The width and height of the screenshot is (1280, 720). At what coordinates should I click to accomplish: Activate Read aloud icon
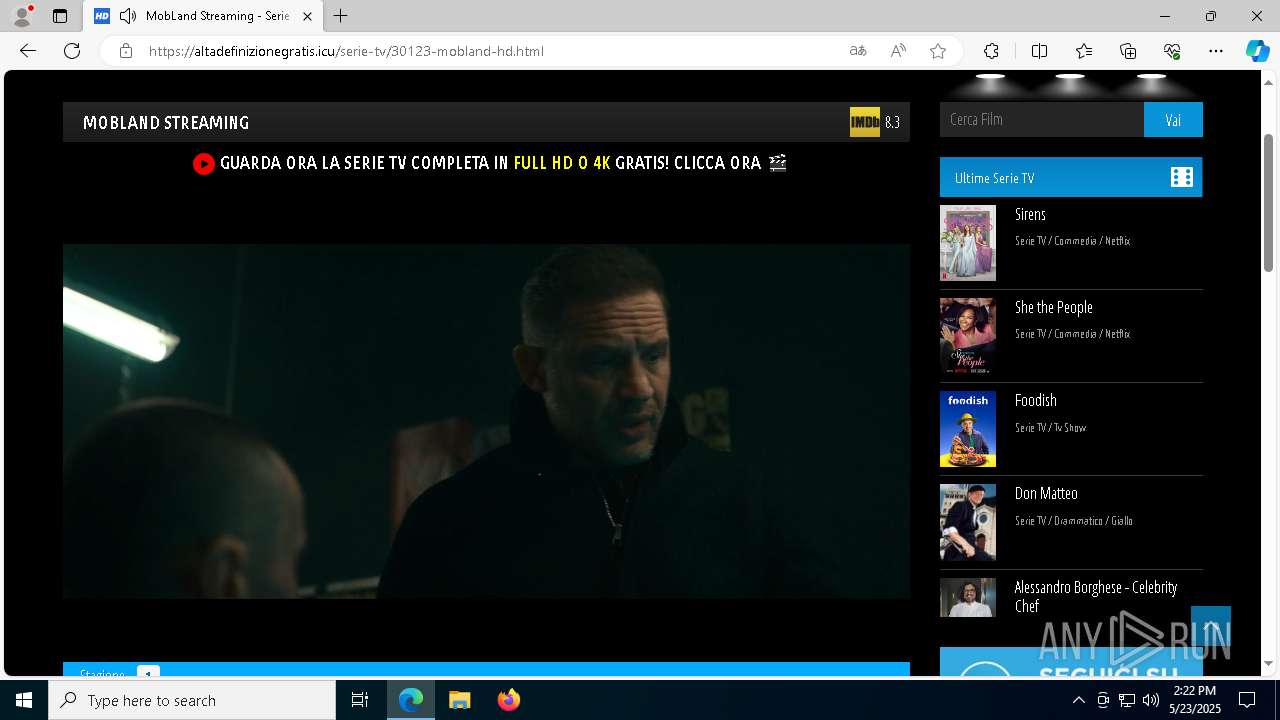898,51
